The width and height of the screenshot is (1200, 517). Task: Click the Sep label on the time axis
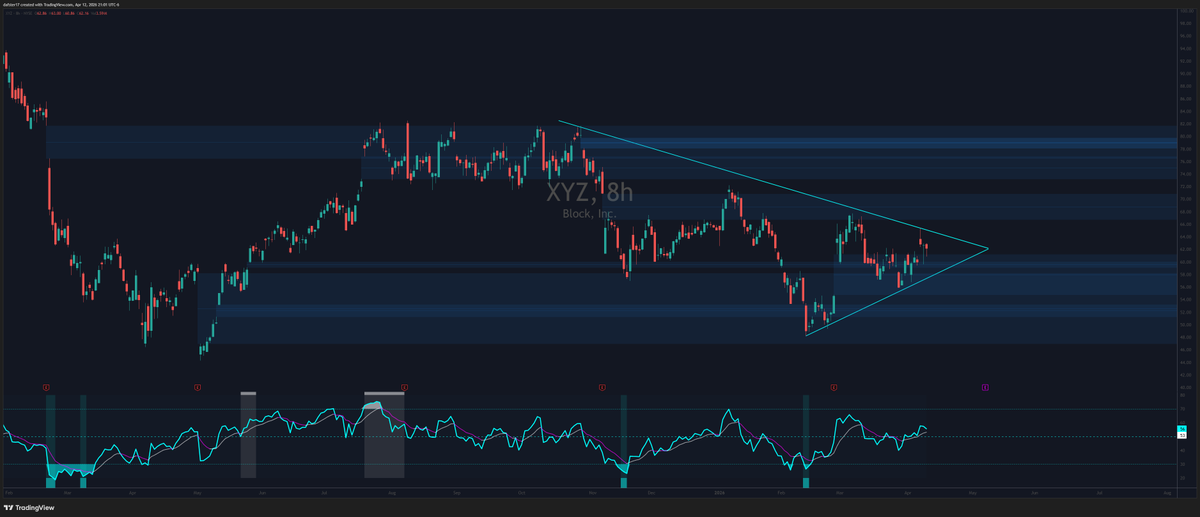point(457,494)
